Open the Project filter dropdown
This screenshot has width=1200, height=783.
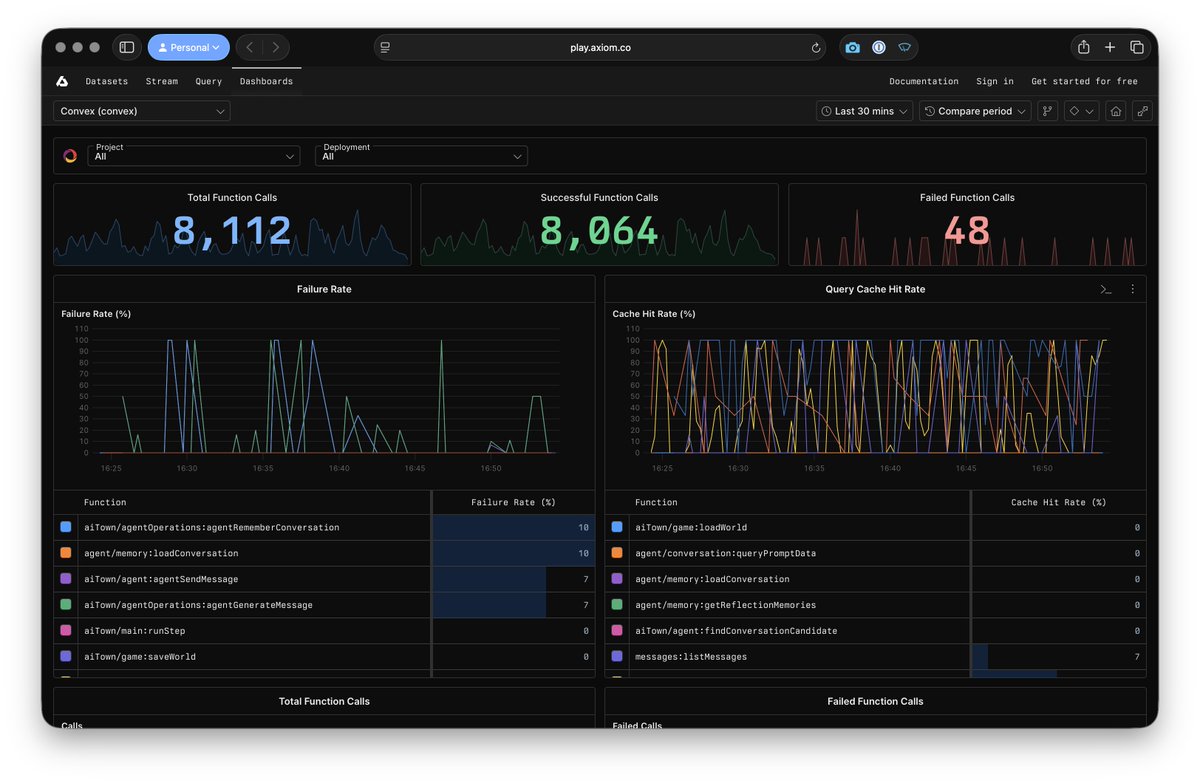pos(194,156)
